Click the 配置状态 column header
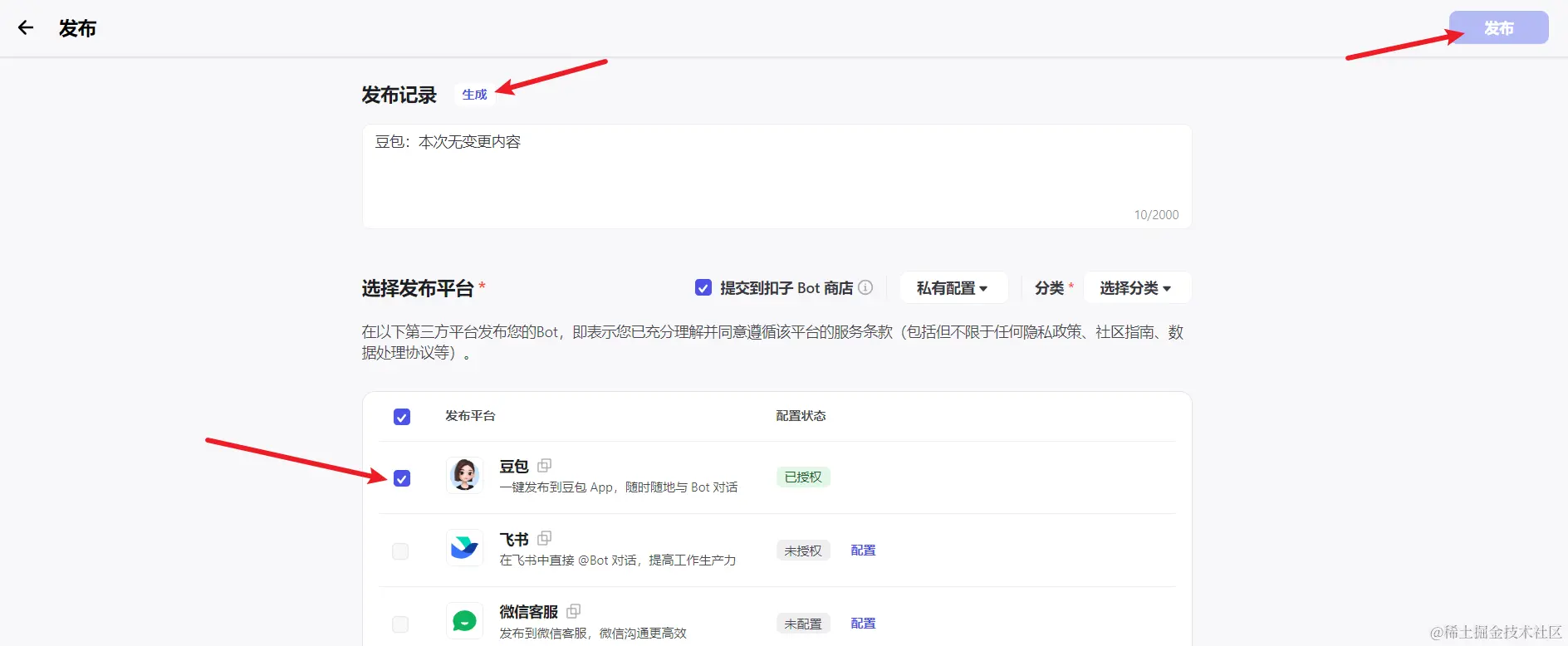1568x646 pixels. [x=801, y=416]
